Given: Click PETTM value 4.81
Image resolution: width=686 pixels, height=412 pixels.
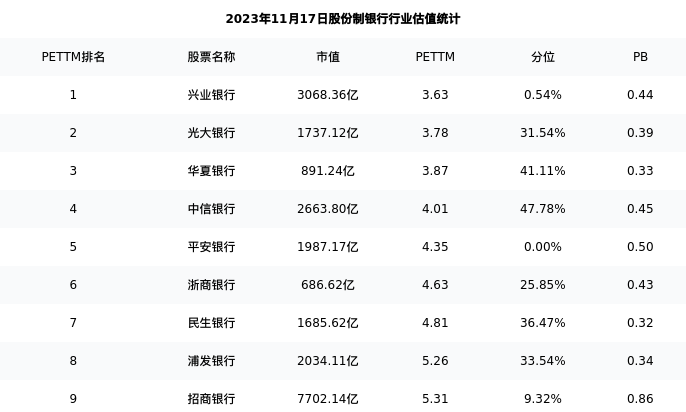Looking at the screenshot, I should click(x=435, y=323).
